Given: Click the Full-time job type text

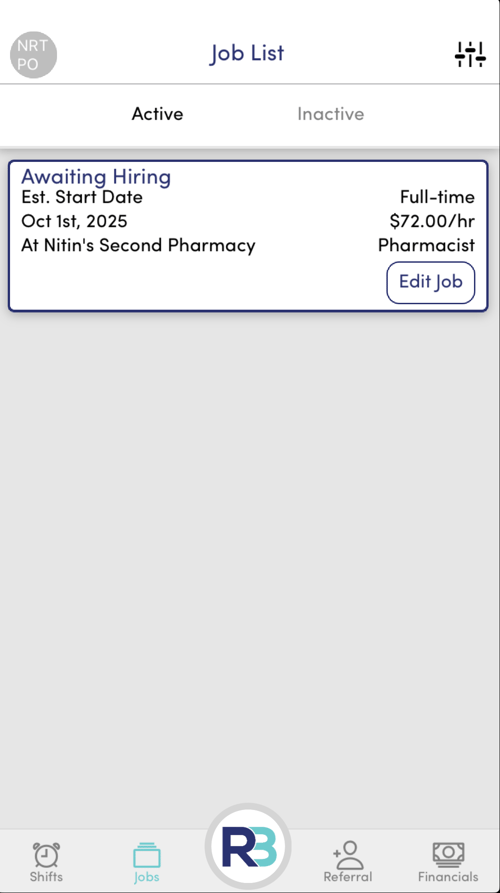Looking at the screenshot, I should point(437,197).
